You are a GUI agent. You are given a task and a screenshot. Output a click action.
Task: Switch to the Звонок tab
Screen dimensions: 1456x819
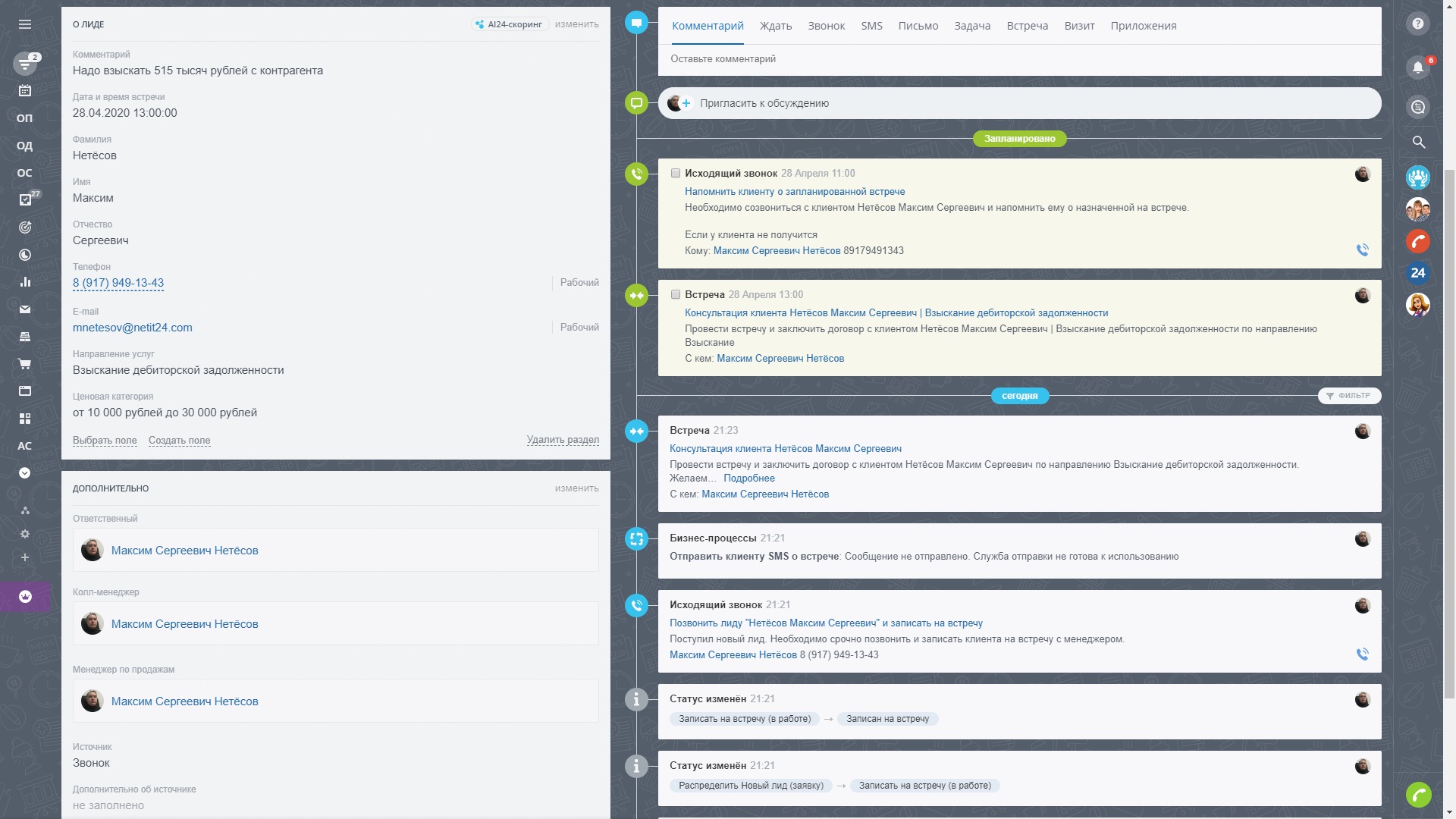tap(826, 26)
